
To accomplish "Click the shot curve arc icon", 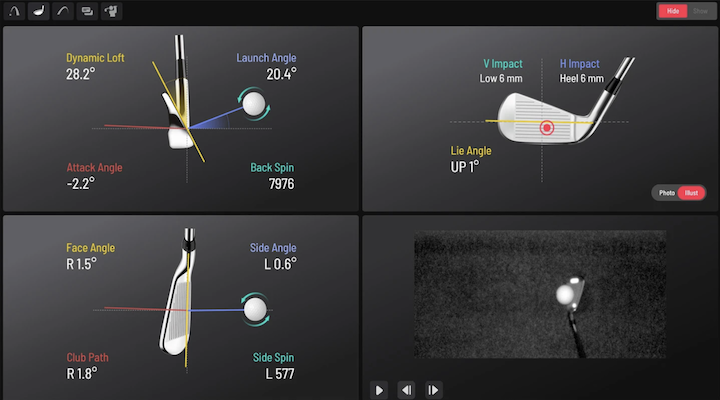I will click(62, 12).
